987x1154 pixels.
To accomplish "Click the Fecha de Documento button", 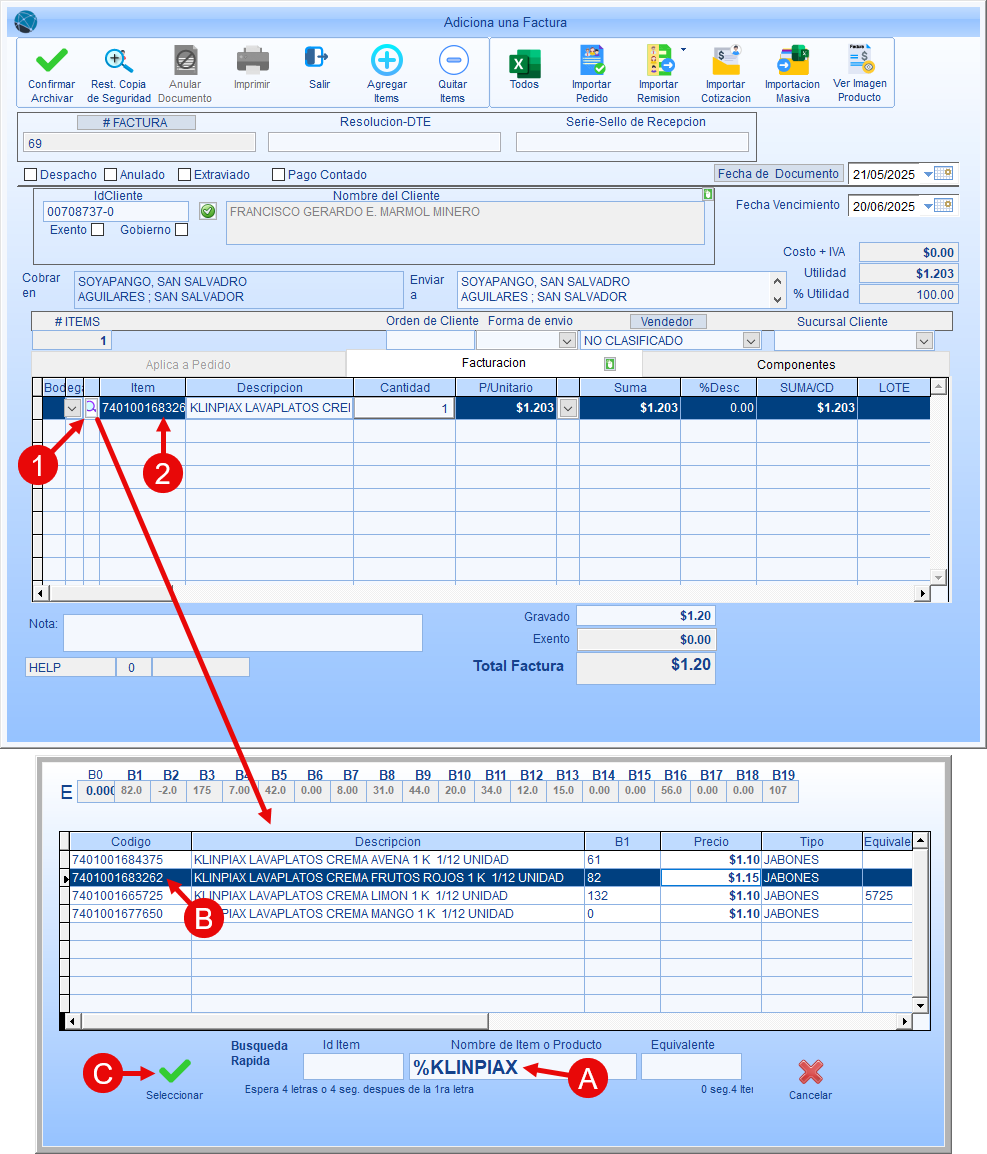I will [779, 174].
